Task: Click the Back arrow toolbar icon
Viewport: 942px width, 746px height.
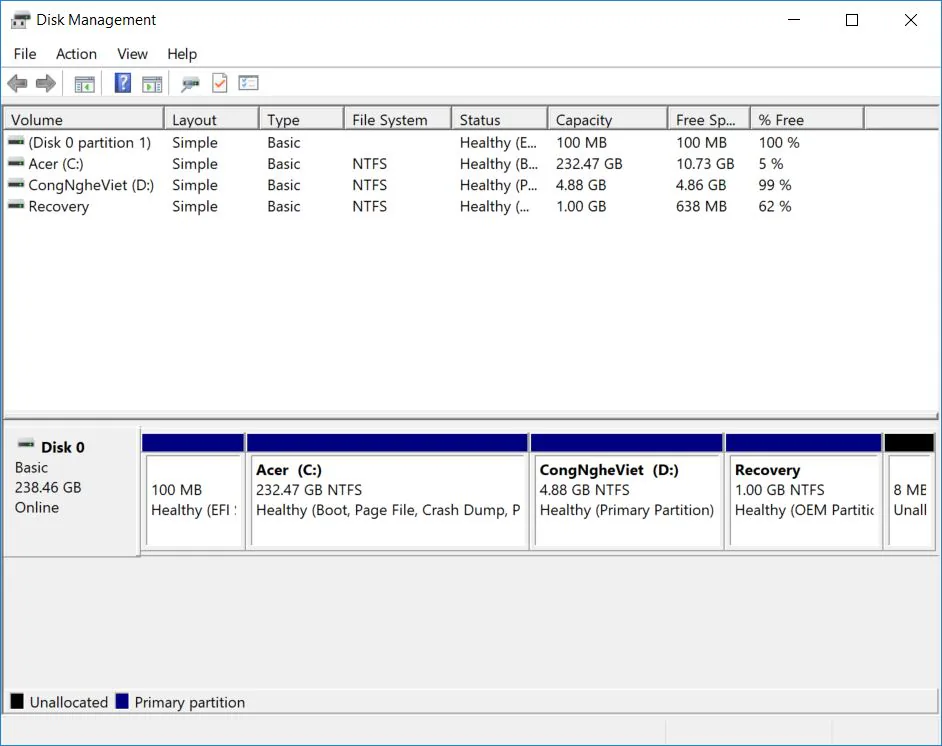Action: tap(17, 83)
